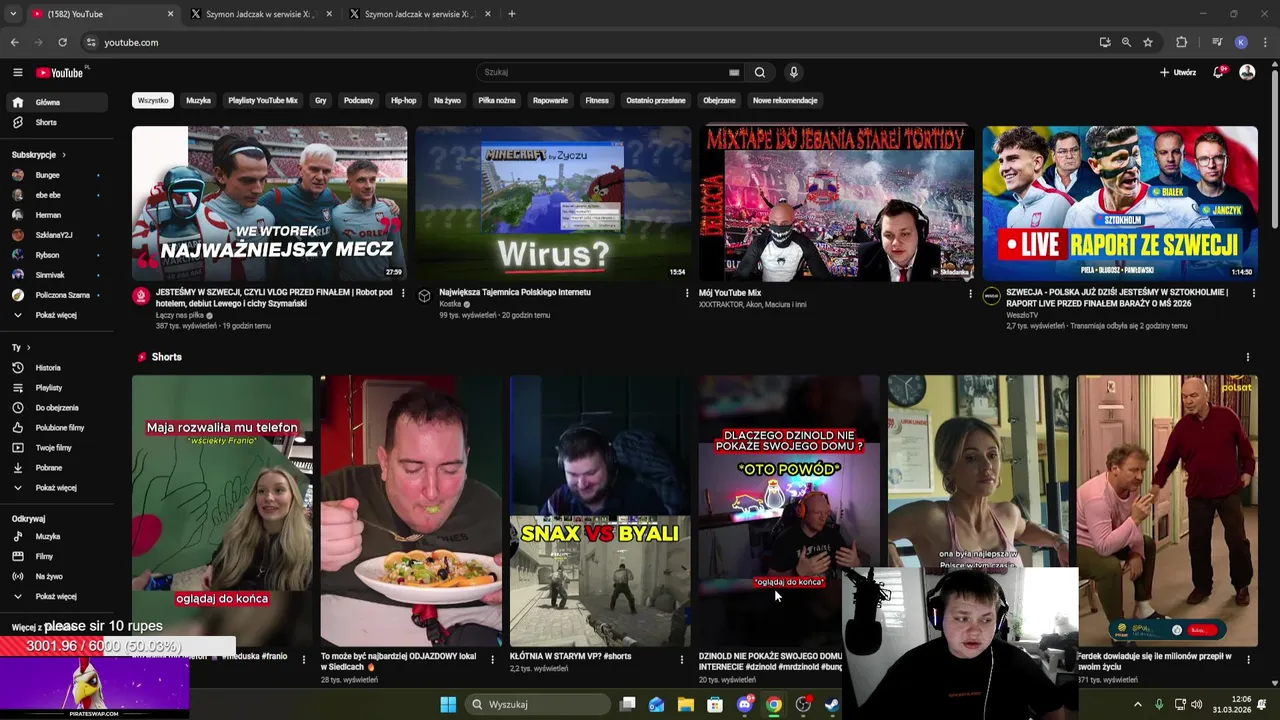
Task: Open Chrome tab search dropdown arrow
Action: coord(12,14)
